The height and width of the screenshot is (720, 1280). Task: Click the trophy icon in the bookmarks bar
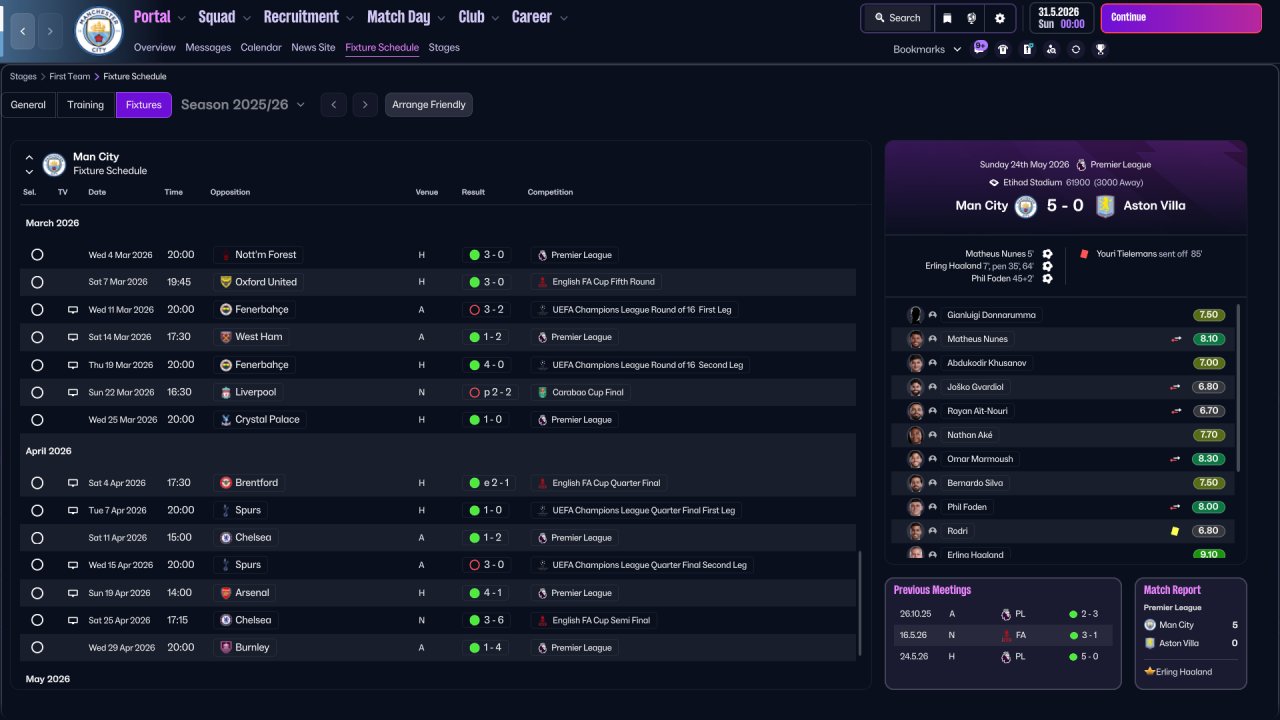tap(1100, 49)
